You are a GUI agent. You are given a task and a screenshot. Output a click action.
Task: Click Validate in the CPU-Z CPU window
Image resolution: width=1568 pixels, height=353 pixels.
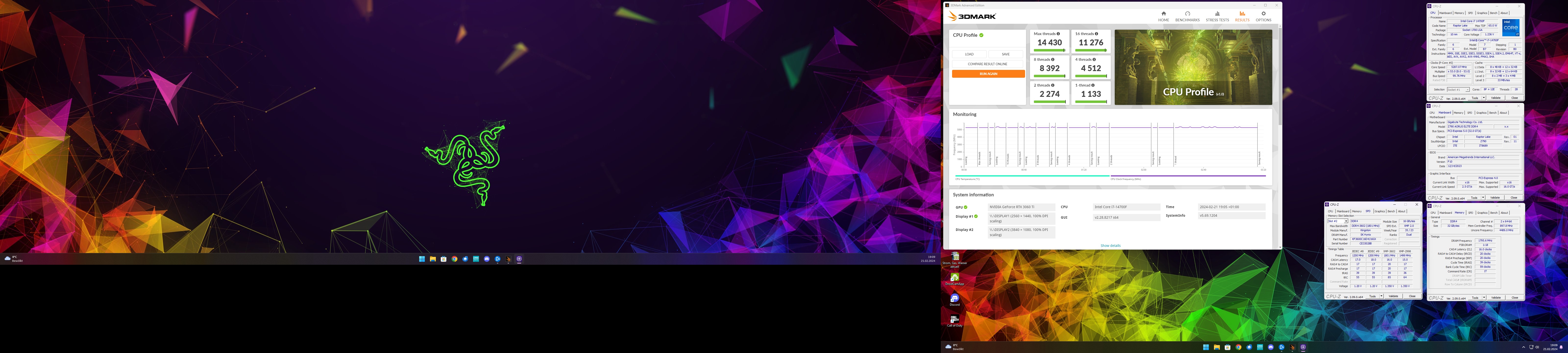coord(1496,98)
